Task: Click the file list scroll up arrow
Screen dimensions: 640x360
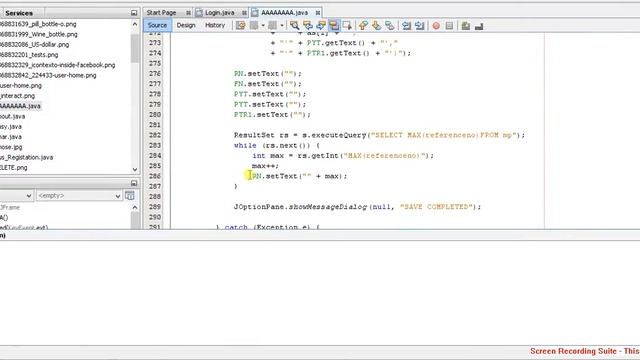Action: point(135,24)
